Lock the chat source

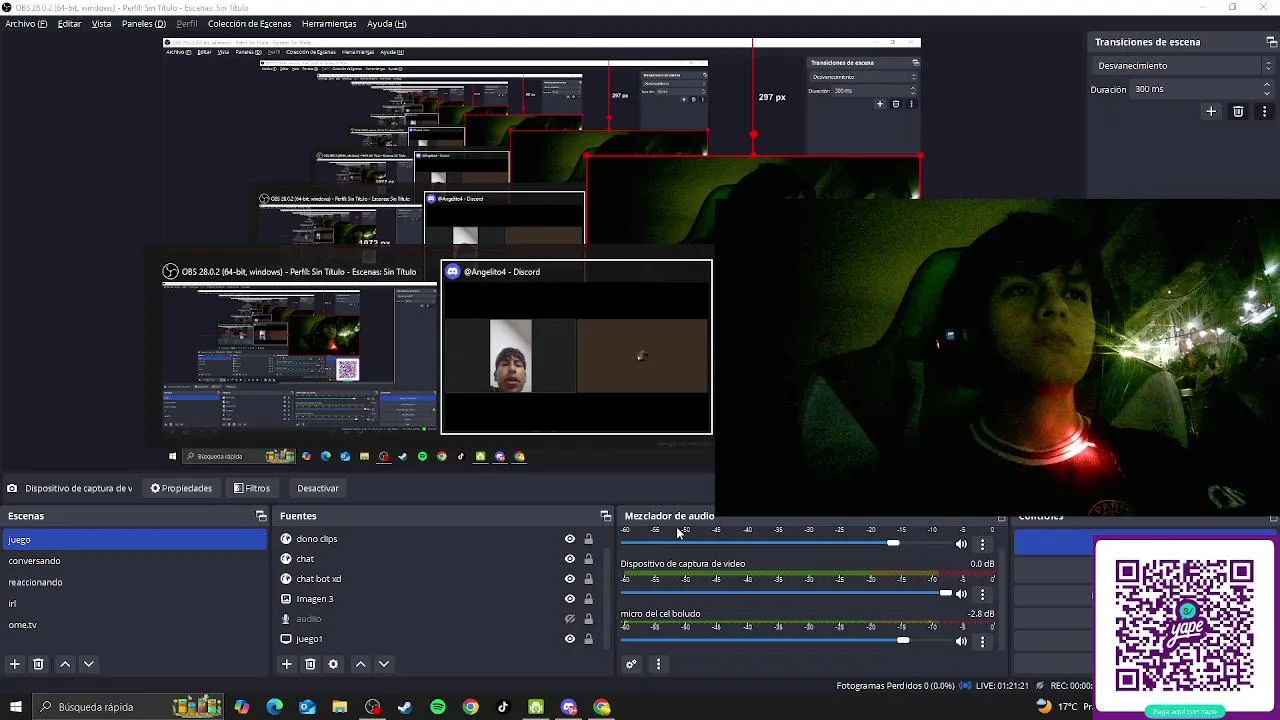588,559
